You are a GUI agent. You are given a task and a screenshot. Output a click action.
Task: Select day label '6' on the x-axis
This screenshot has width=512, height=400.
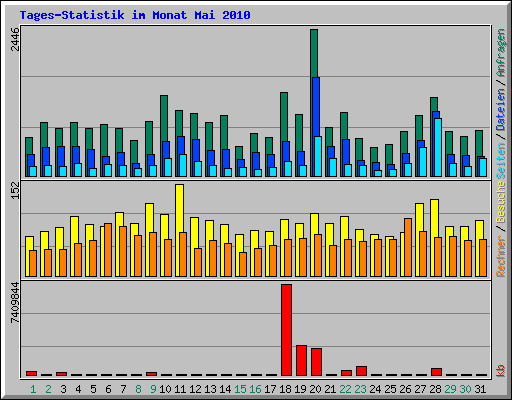108,389
